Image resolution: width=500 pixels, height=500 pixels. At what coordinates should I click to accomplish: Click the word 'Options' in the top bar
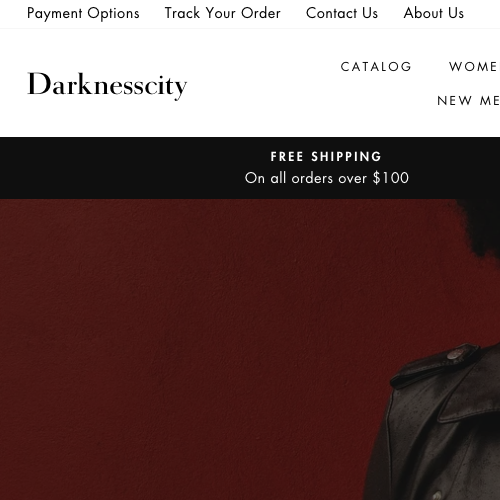[113, 14]
